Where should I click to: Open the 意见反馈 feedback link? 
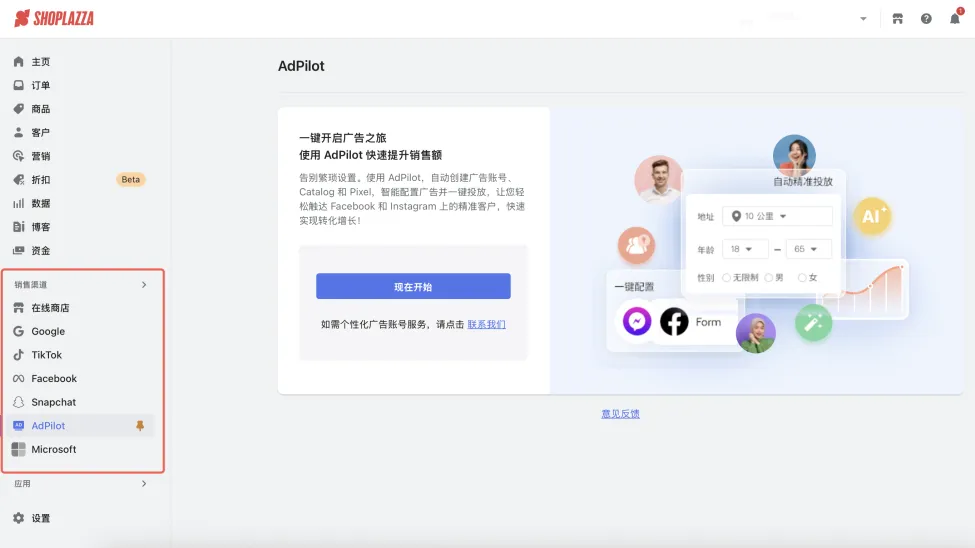tap(621, 414)
